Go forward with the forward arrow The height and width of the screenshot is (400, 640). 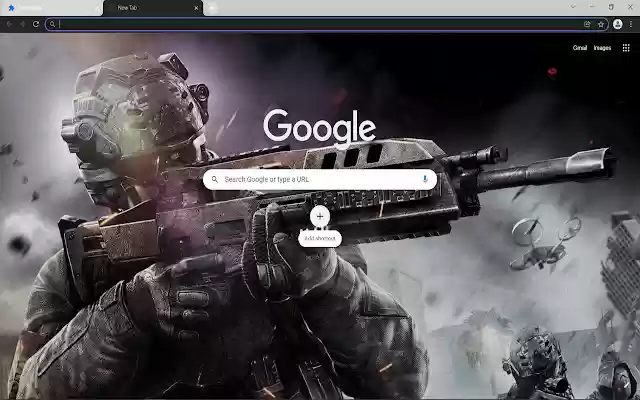tap(22, 24)
